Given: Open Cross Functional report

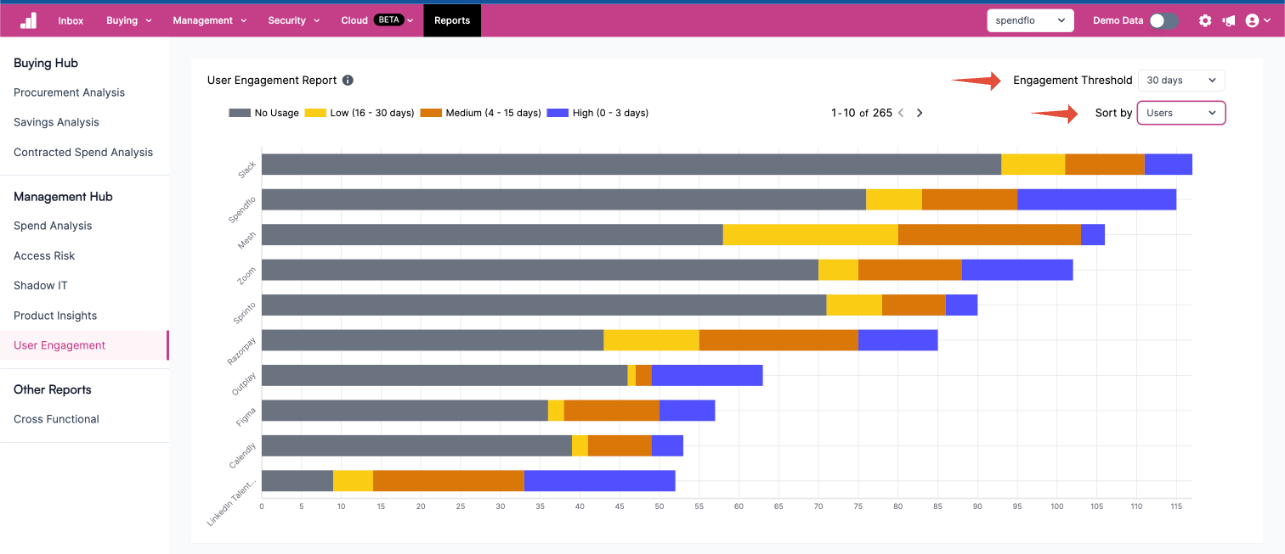Looking at the screenshot, I should [56, 419].
